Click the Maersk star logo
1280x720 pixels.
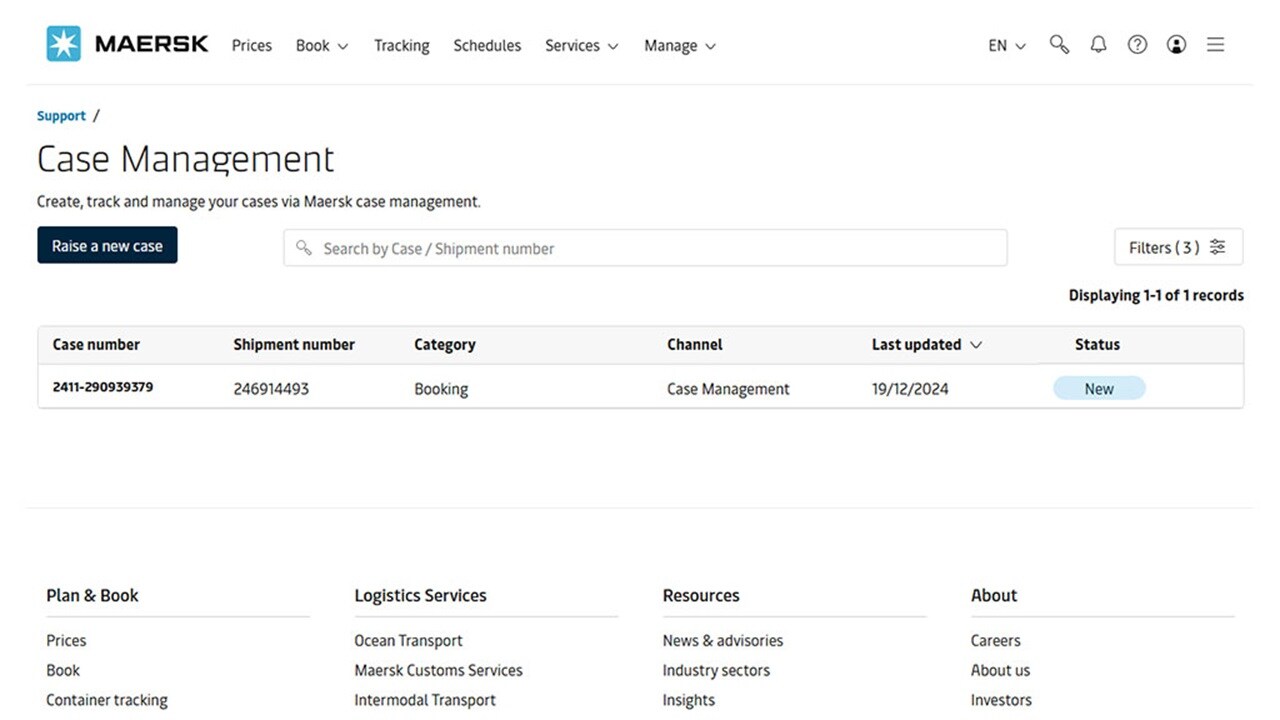[63, 44]
